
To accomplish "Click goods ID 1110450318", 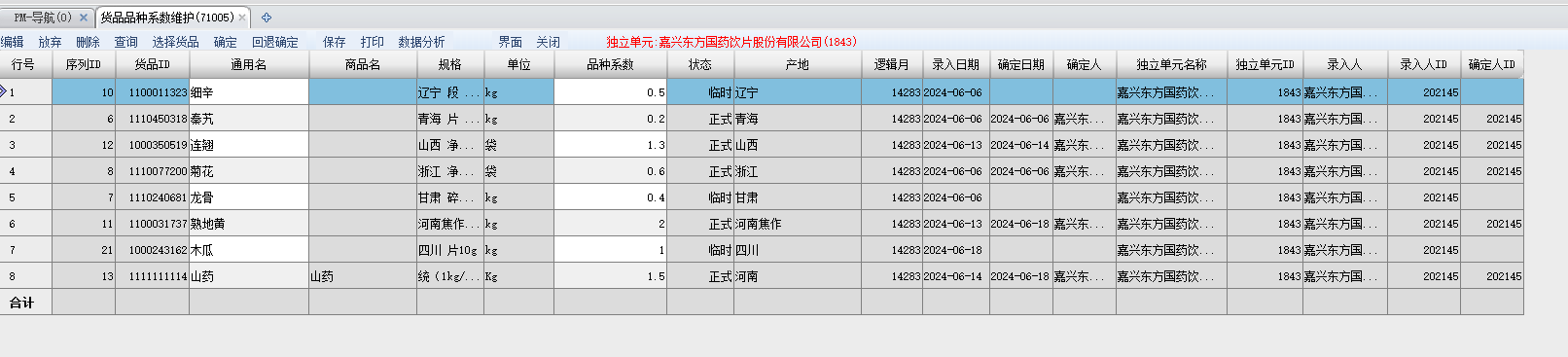I will pos(153,119).
